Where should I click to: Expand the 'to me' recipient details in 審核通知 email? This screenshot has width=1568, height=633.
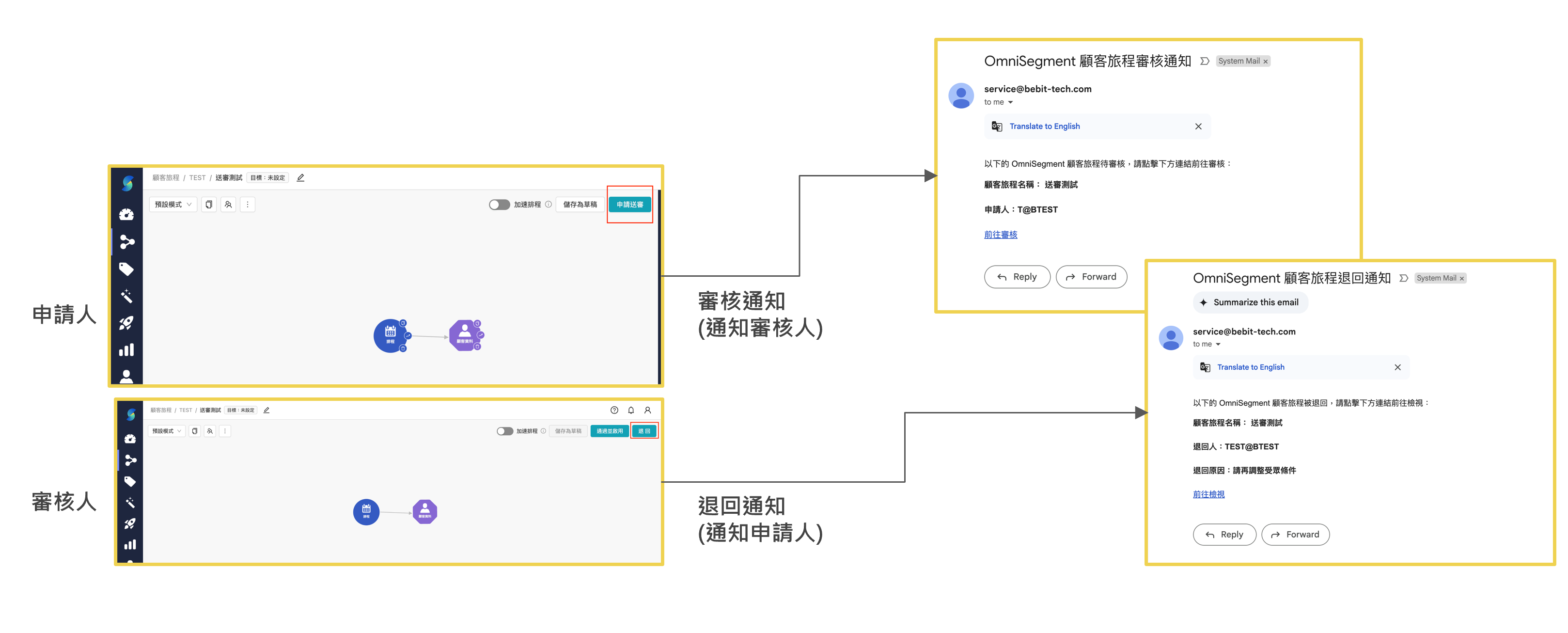click(998, 102)
